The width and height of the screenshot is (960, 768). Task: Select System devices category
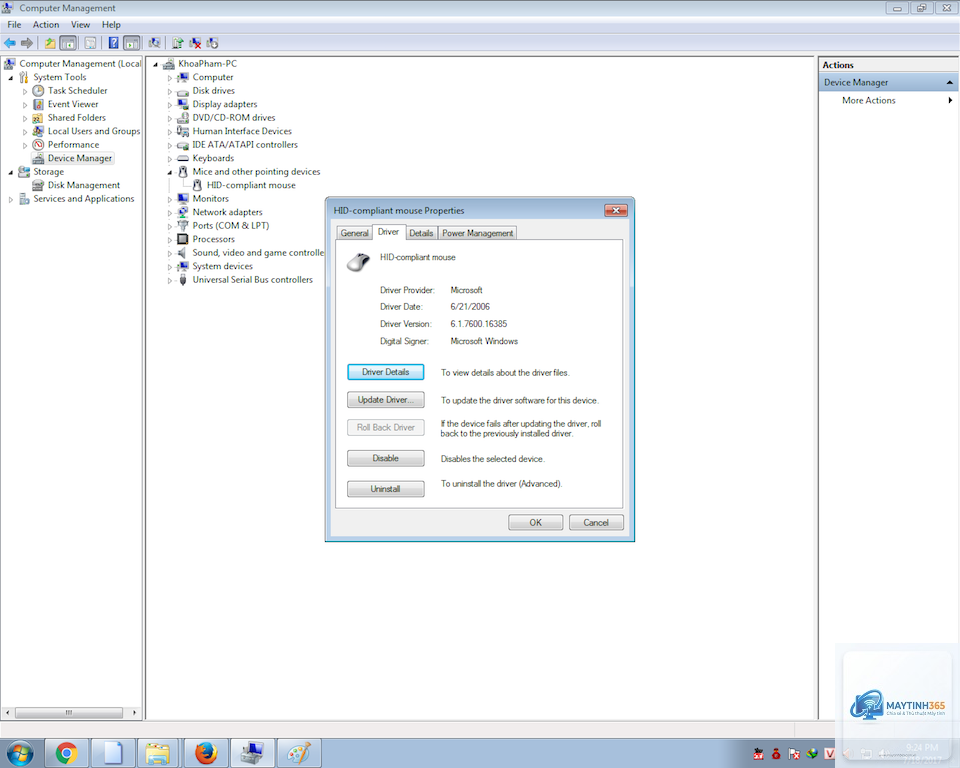pos(222,266)
